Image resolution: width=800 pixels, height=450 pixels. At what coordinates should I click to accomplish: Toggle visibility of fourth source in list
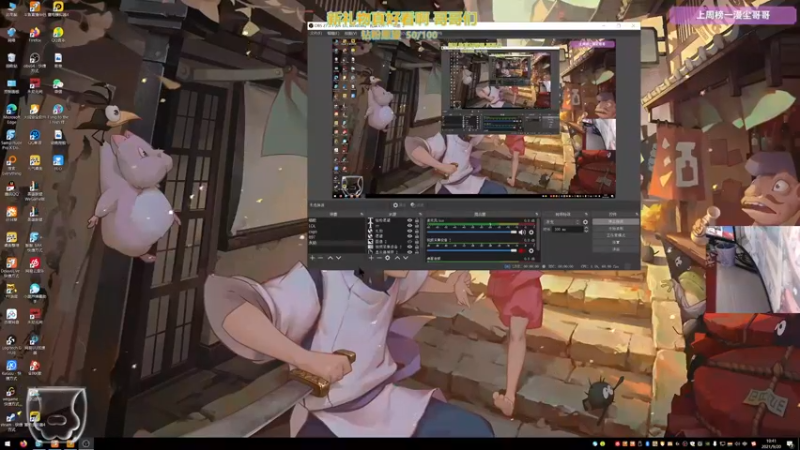click(x=410, y=236)
